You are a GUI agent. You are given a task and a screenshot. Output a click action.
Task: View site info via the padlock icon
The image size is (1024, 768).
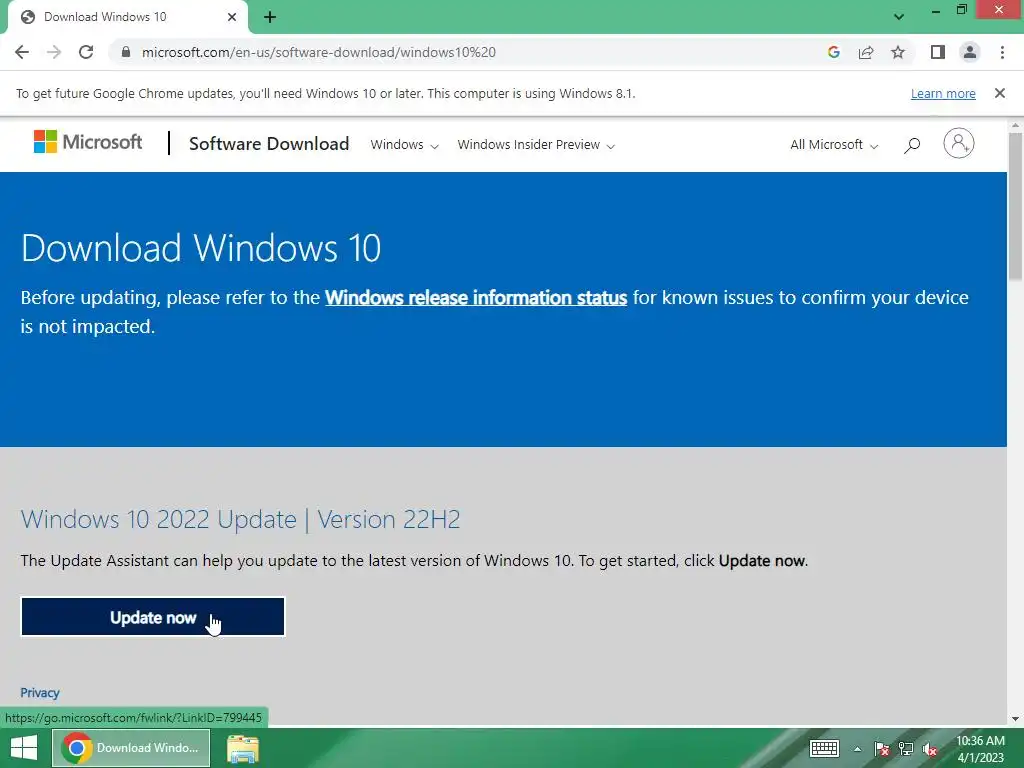[x=126, y=52]
